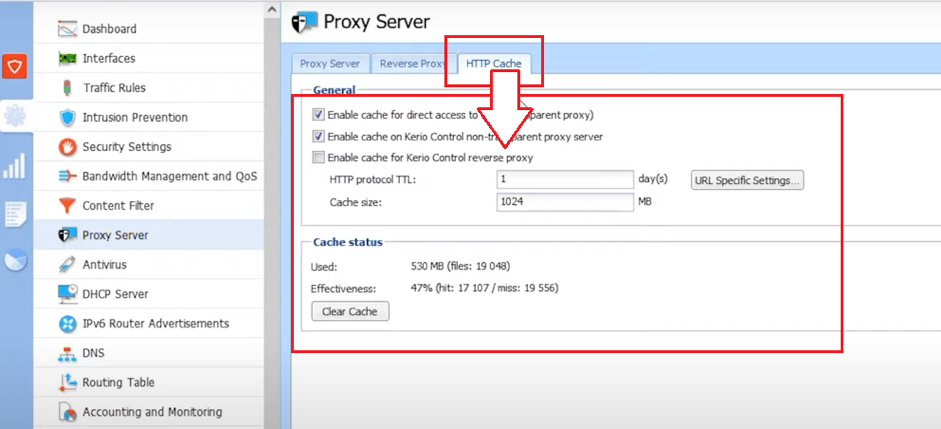Toggle Enable cache for direct access checkbox

tap(318, 114)
